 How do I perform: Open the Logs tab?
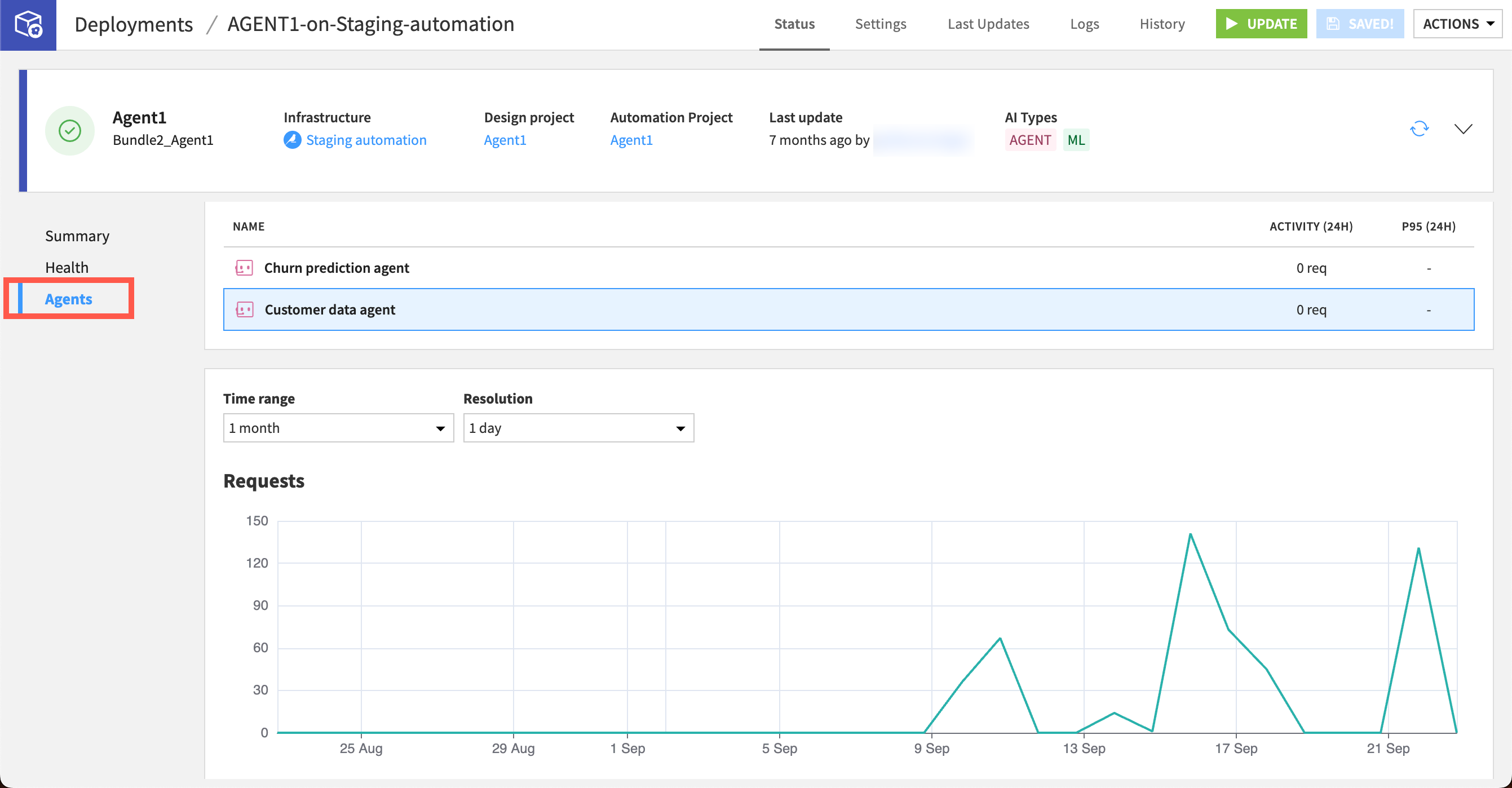[x=1084, y=24]
